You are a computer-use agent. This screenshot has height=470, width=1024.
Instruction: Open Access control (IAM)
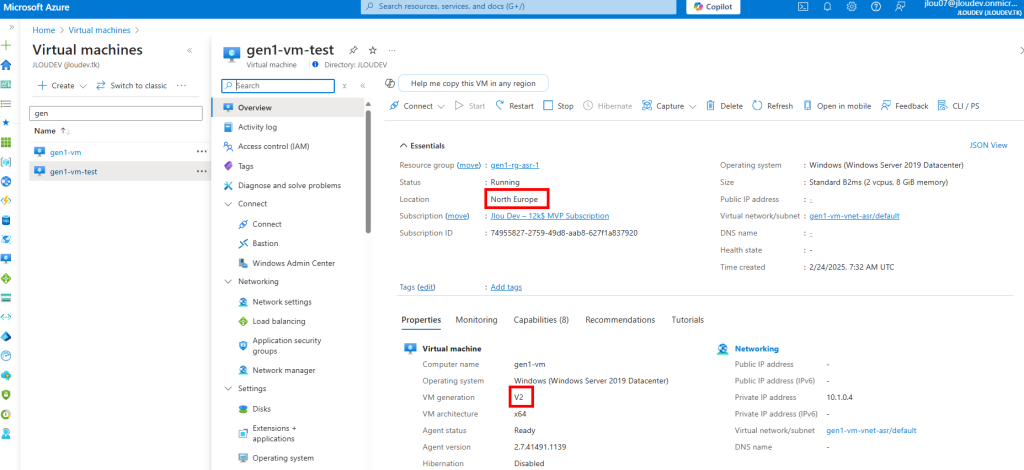274,146
